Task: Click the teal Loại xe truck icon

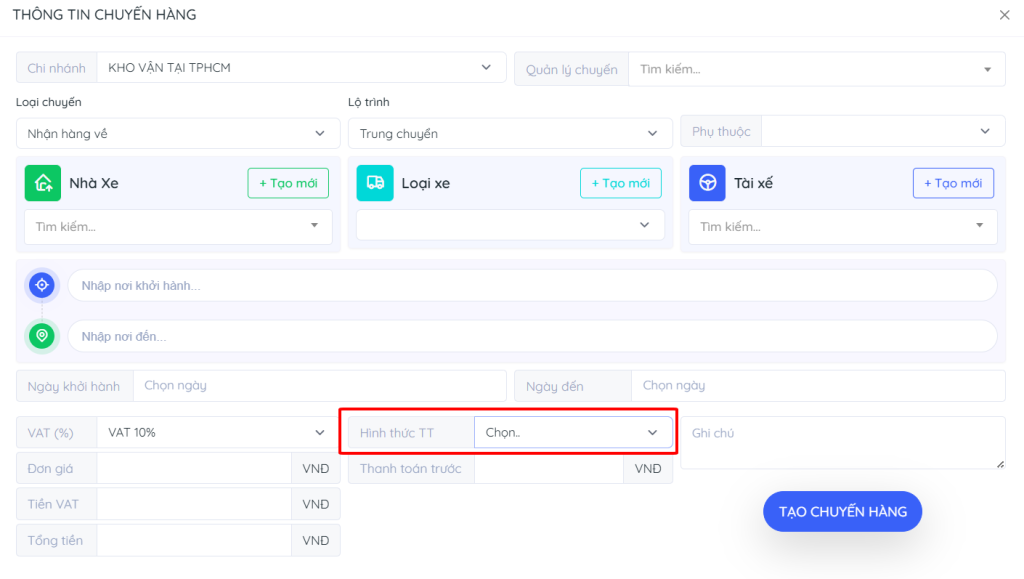Action: click(x=375, y=183)
